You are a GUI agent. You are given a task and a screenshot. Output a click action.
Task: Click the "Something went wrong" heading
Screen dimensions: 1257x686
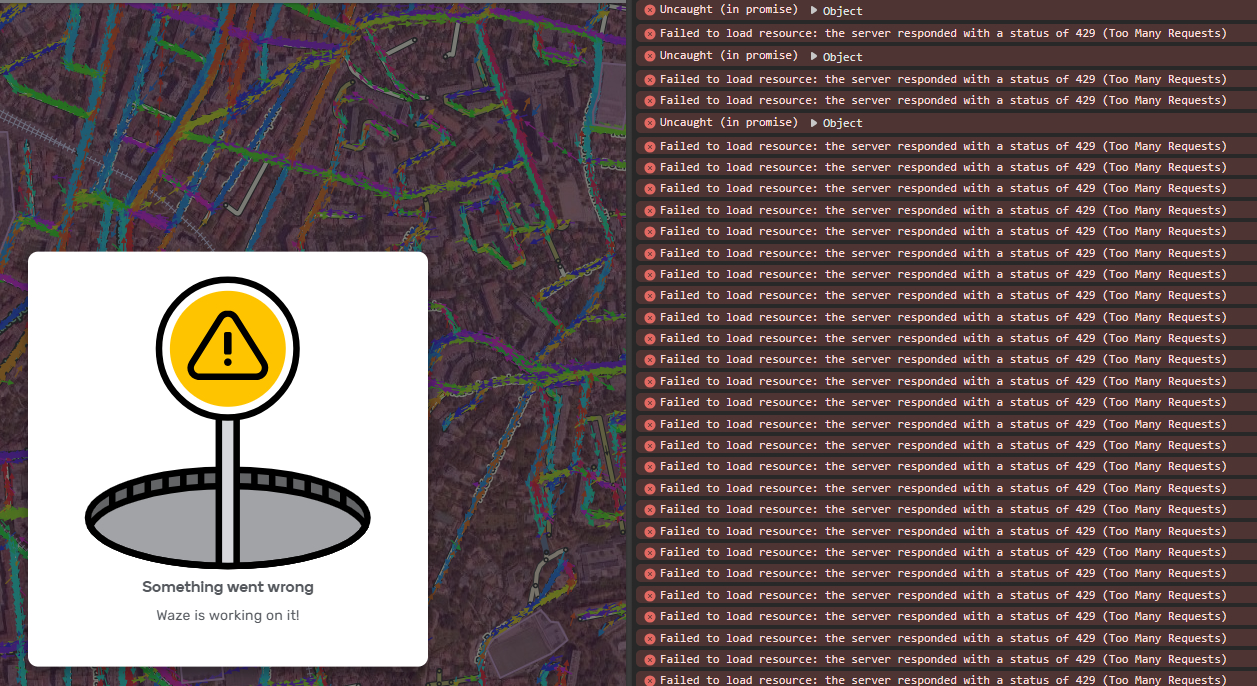(x=228, y=587)
